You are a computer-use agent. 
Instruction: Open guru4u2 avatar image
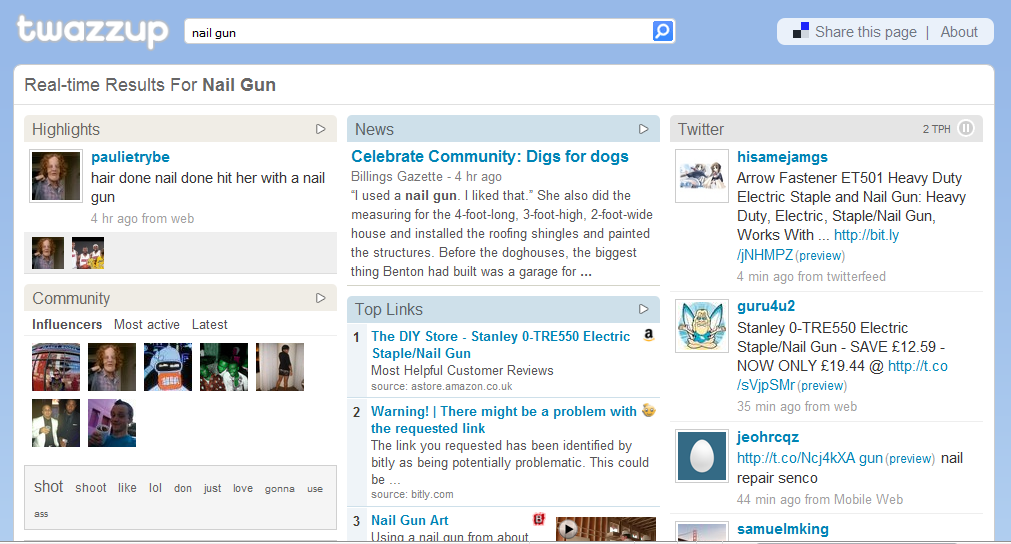coord(701,325)
